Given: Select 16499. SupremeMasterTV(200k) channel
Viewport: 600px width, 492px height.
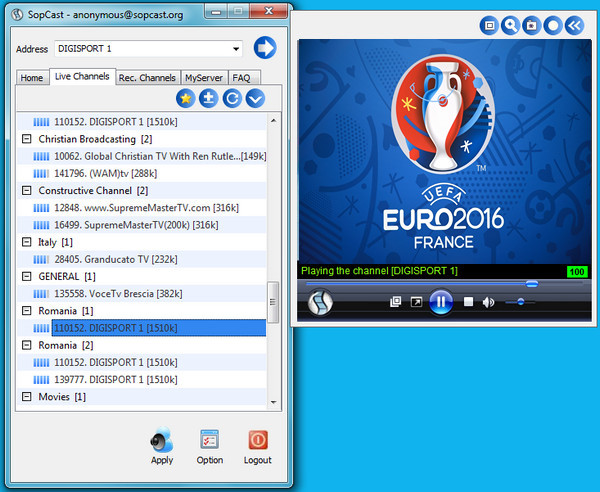Looking at the screenshot, I should (x=142, y=225).
